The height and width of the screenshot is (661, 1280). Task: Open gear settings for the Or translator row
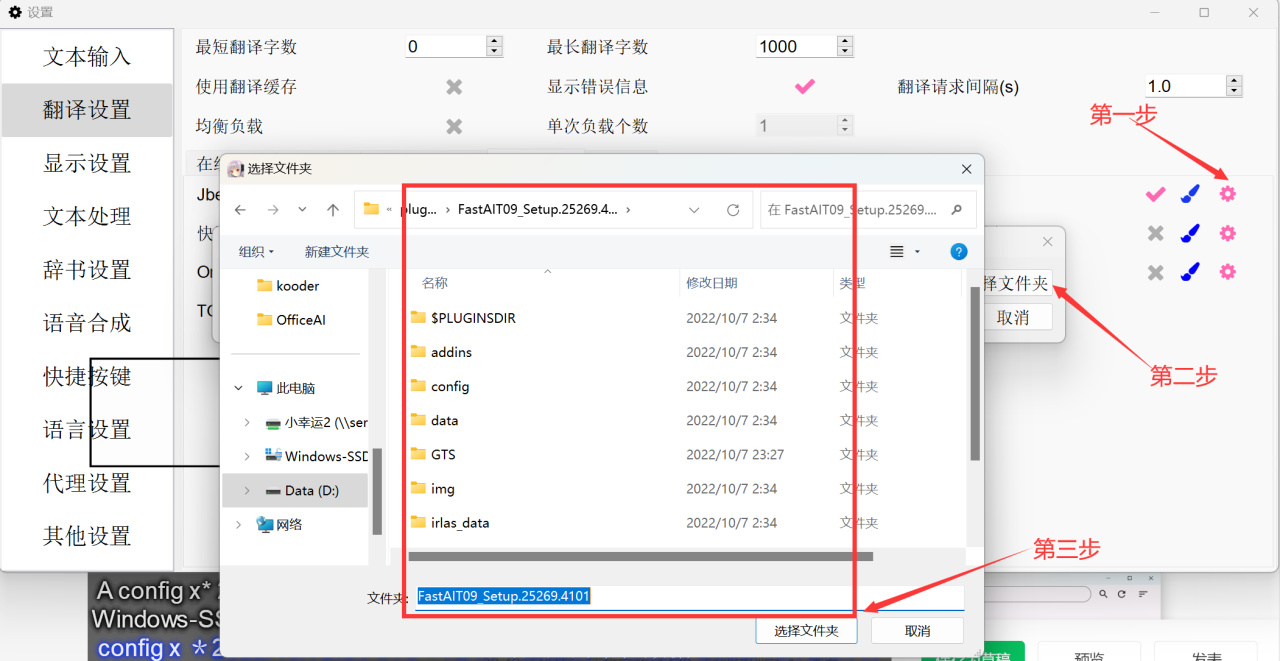pyautogui.click(x=1228, y=272)
